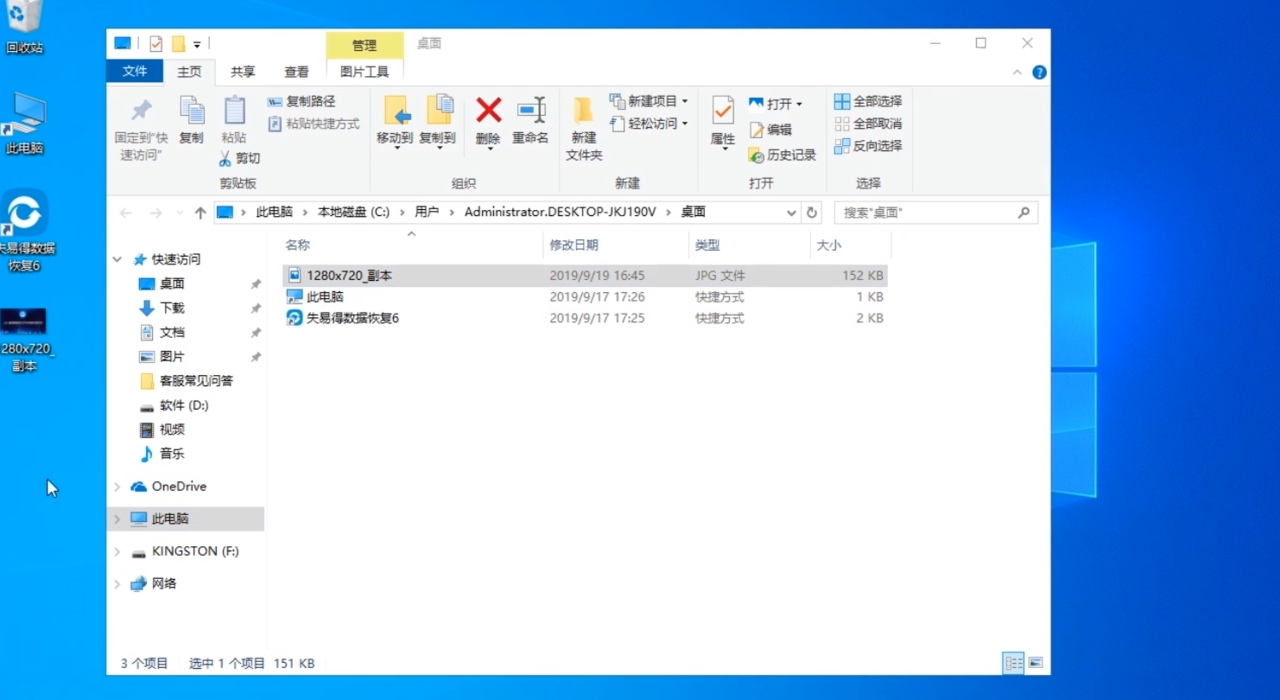Toggle details view in status bar

tap(1013, 663)
